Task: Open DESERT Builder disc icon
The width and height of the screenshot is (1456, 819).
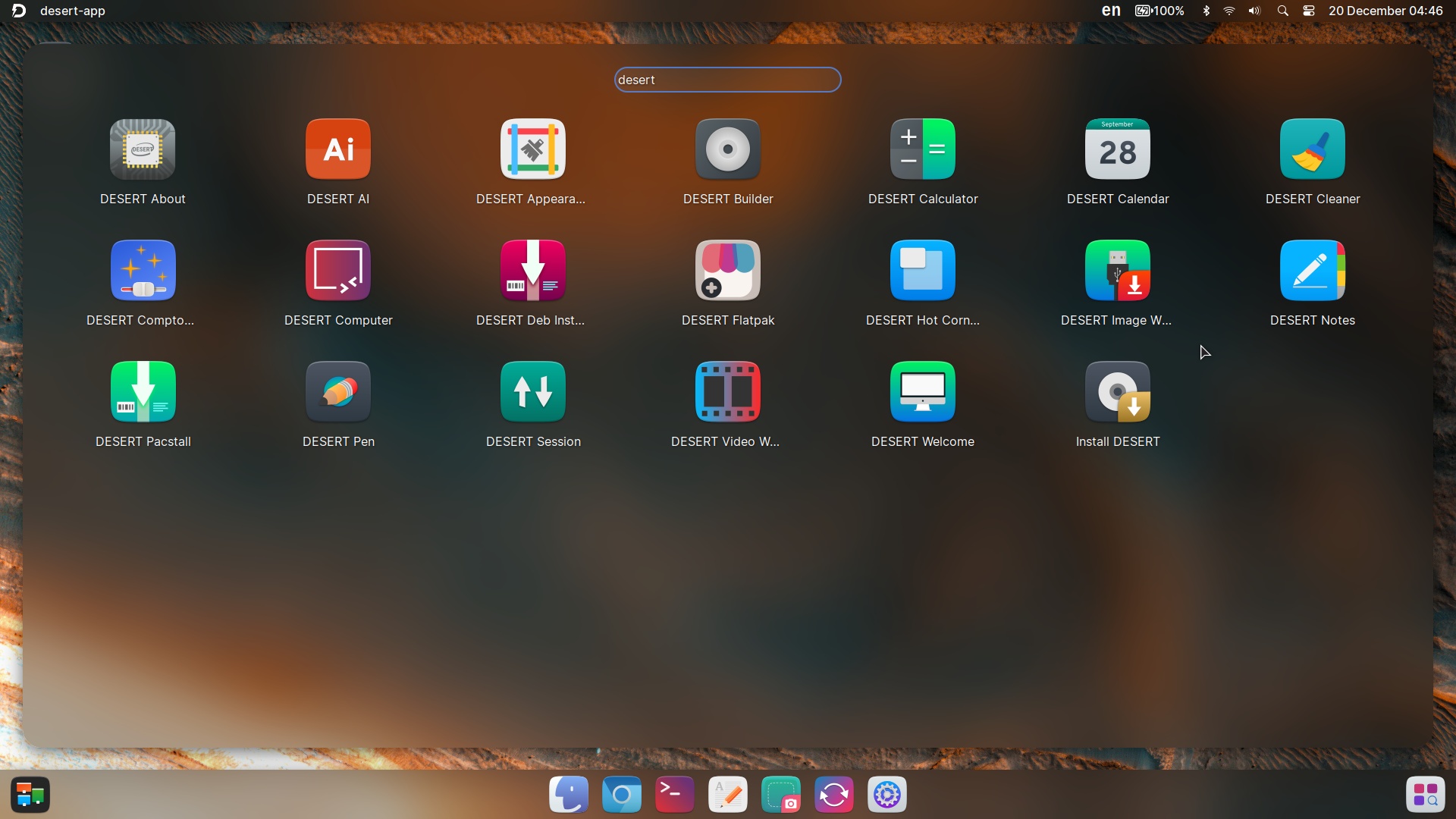Action: coord(728,149)
